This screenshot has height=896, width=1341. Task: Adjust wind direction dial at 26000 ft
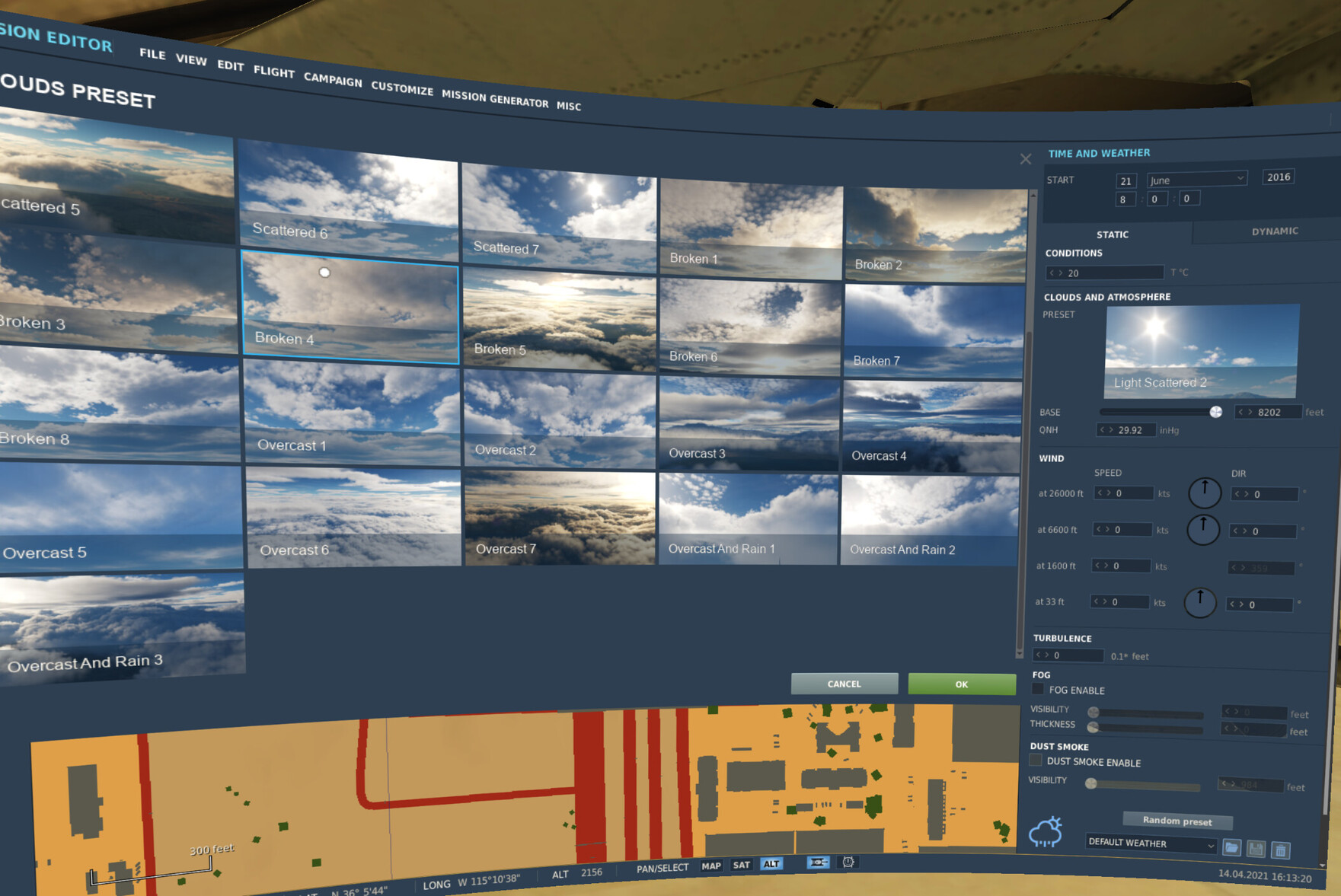(1204, 493)
